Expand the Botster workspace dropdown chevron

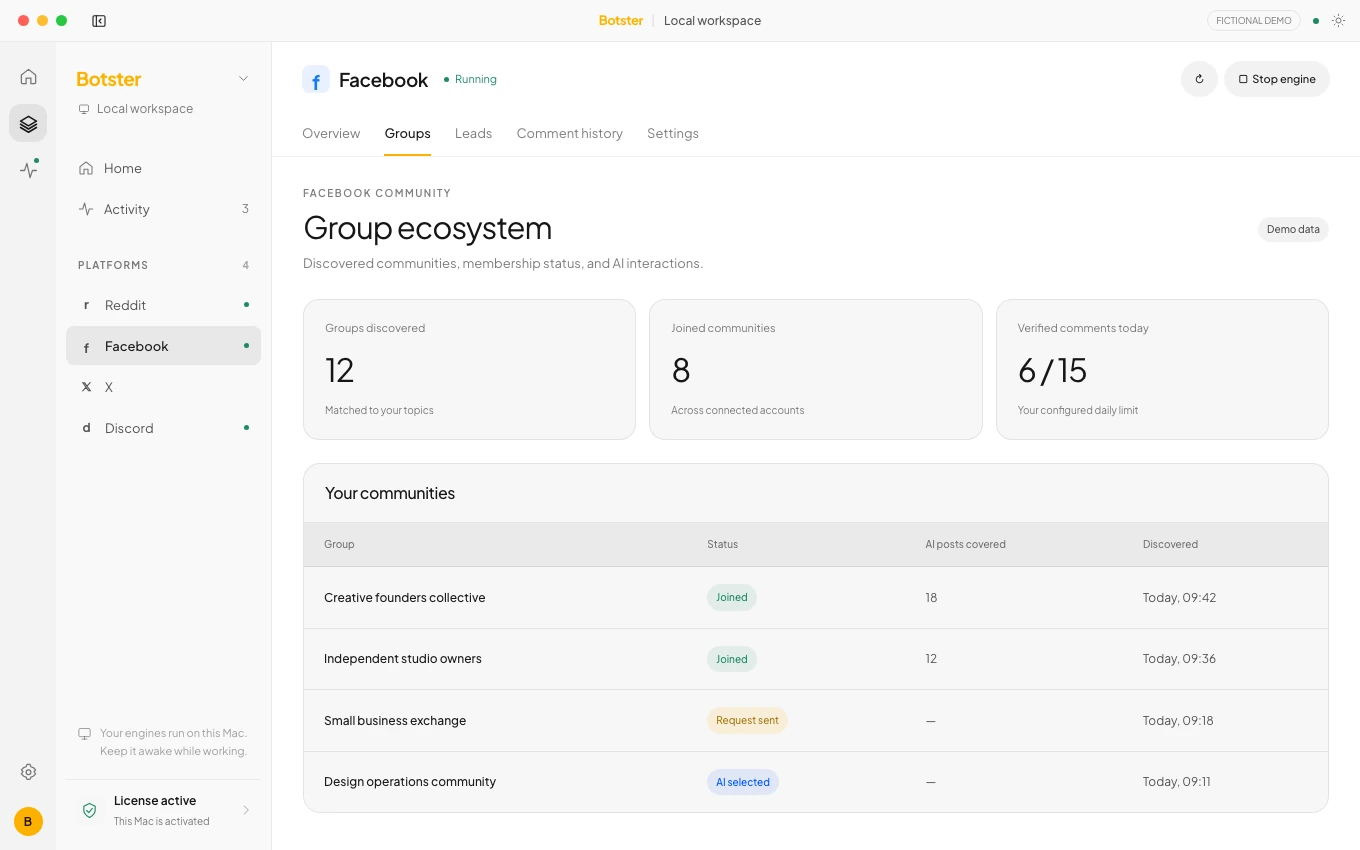point(243,79)
